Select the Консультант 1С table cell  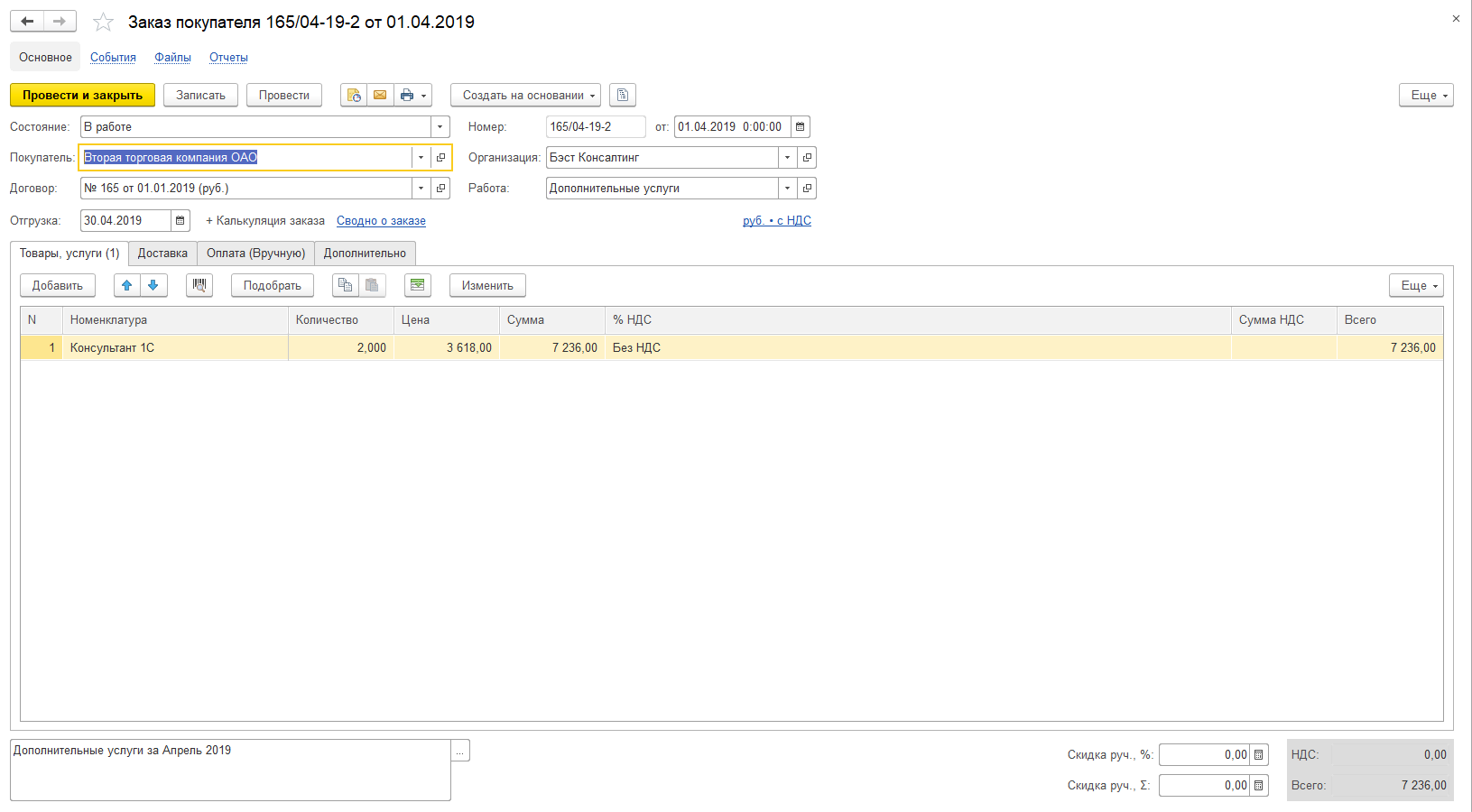coord(175,348)
